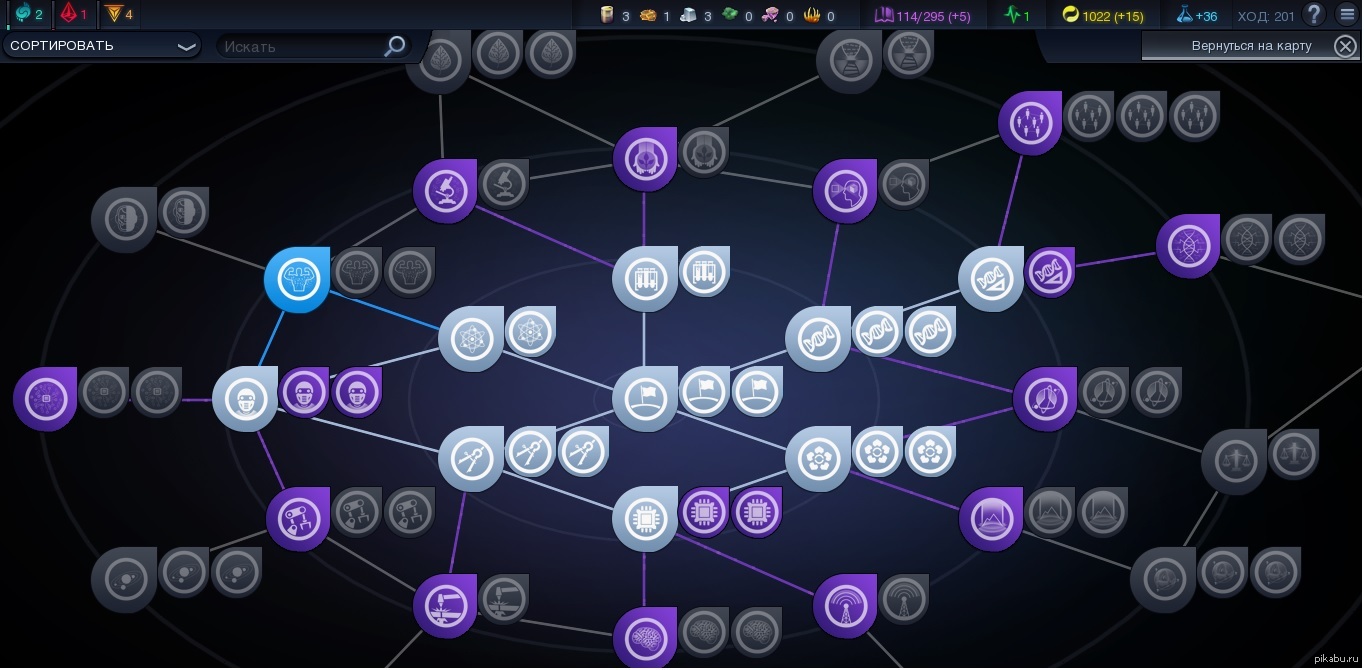The height and width of the screenshot is (670, 1364).
Task: Select the large atom tech node
Action: [x=471, y=338]
